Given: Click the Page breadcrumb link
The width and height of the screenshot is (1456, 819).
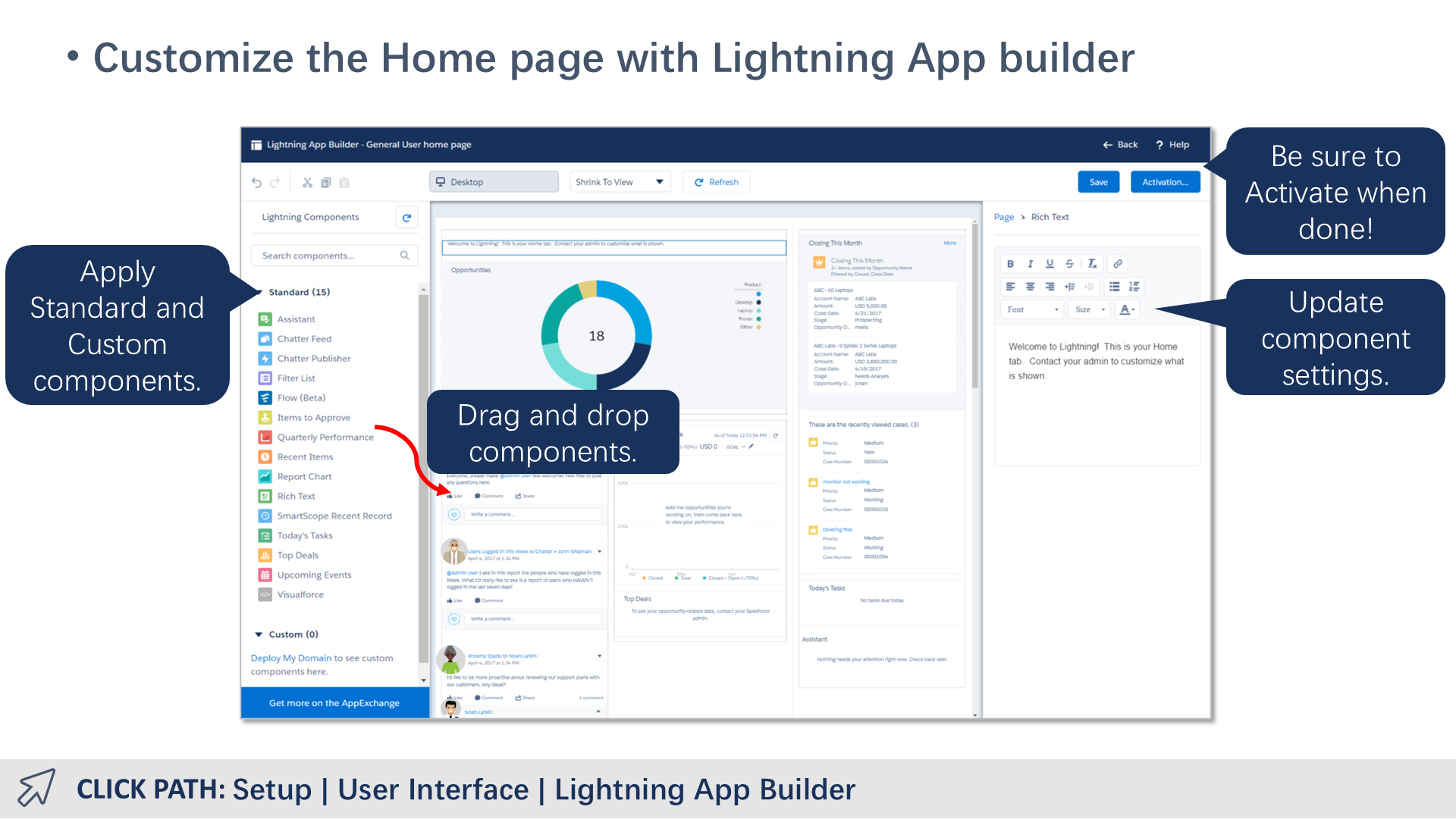Looking at the screenshot, I should coord(1004,218).
